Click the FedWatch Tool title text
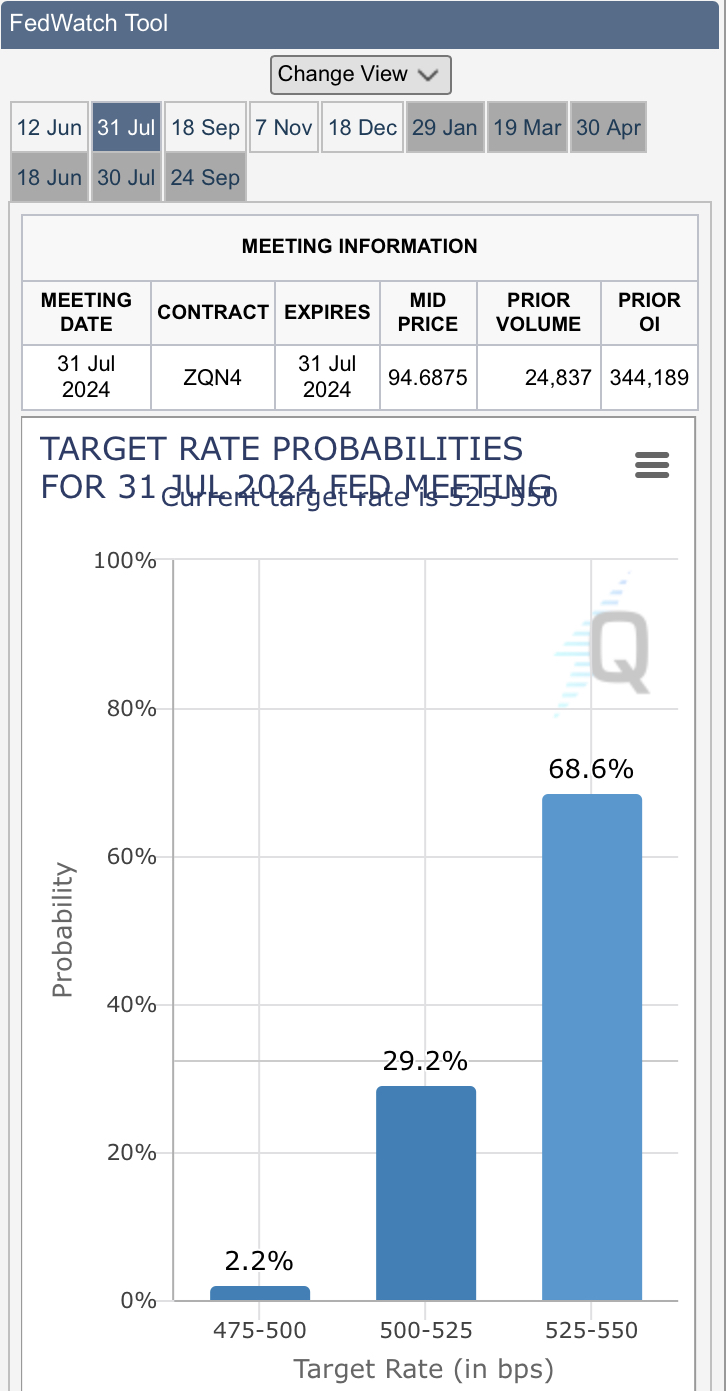 coord(89,23)
